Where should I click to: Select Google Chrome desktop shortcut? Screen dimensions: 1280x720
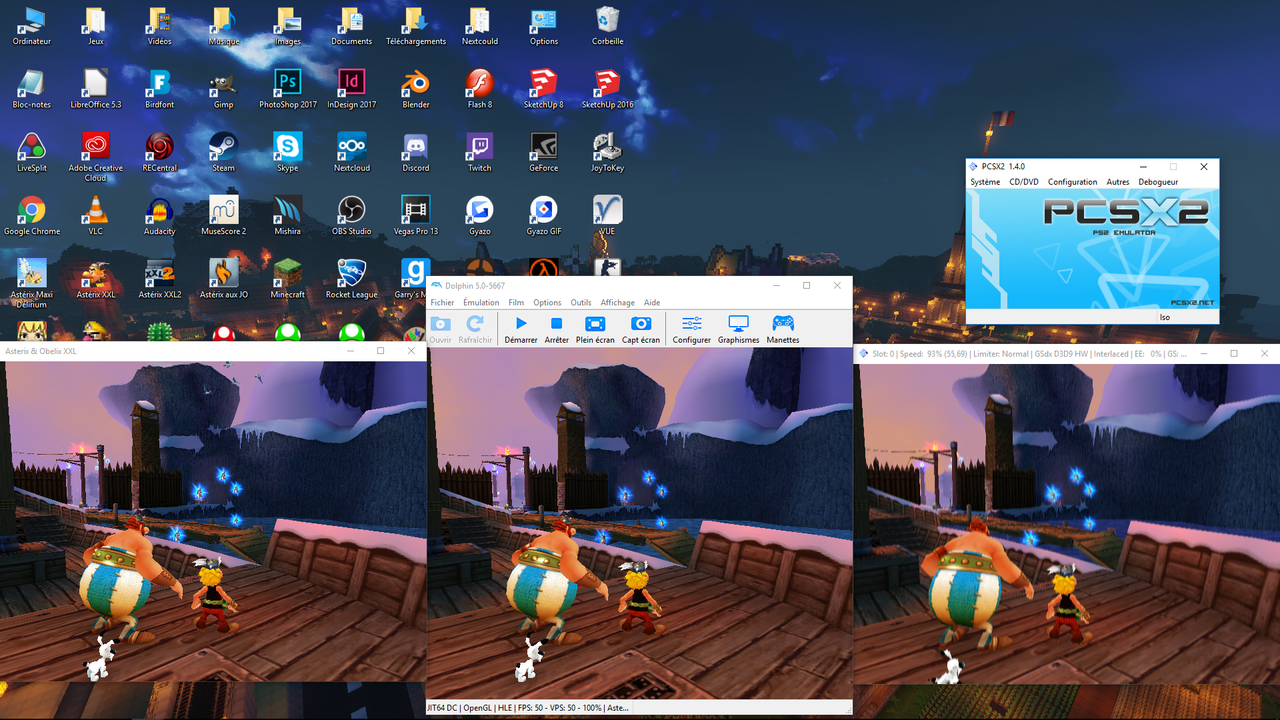tap(32, 215)
